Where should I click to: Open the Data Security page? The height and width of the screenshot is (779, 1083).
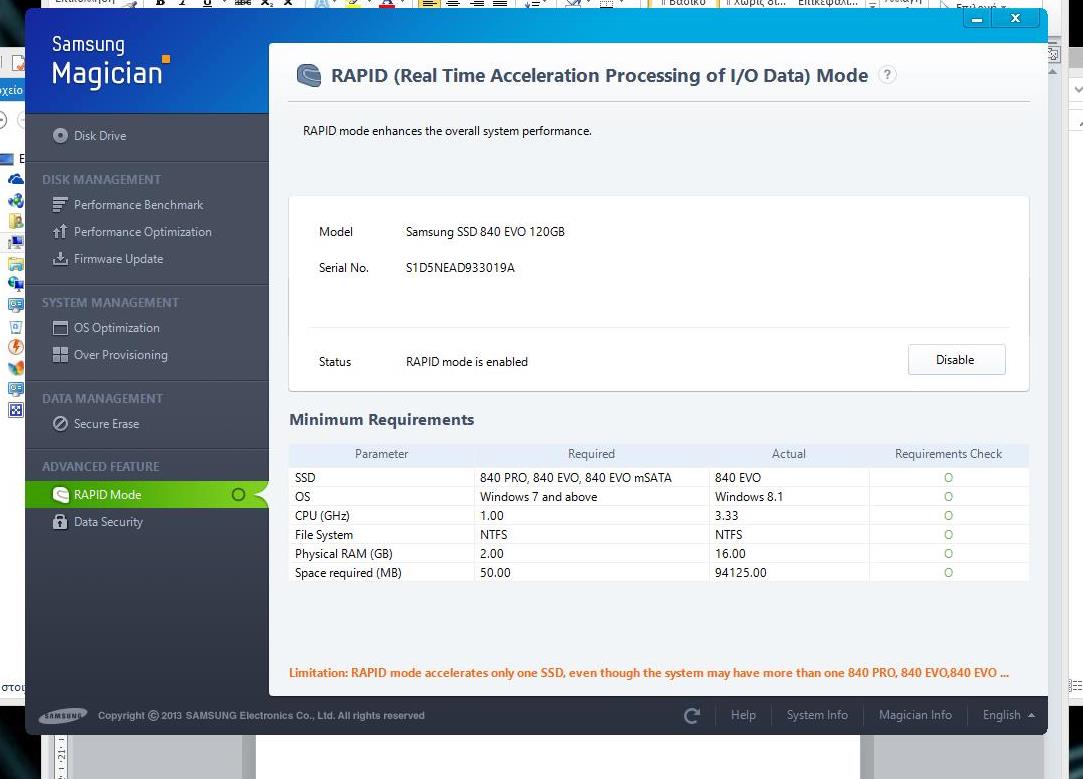click(x=97, y=521)
